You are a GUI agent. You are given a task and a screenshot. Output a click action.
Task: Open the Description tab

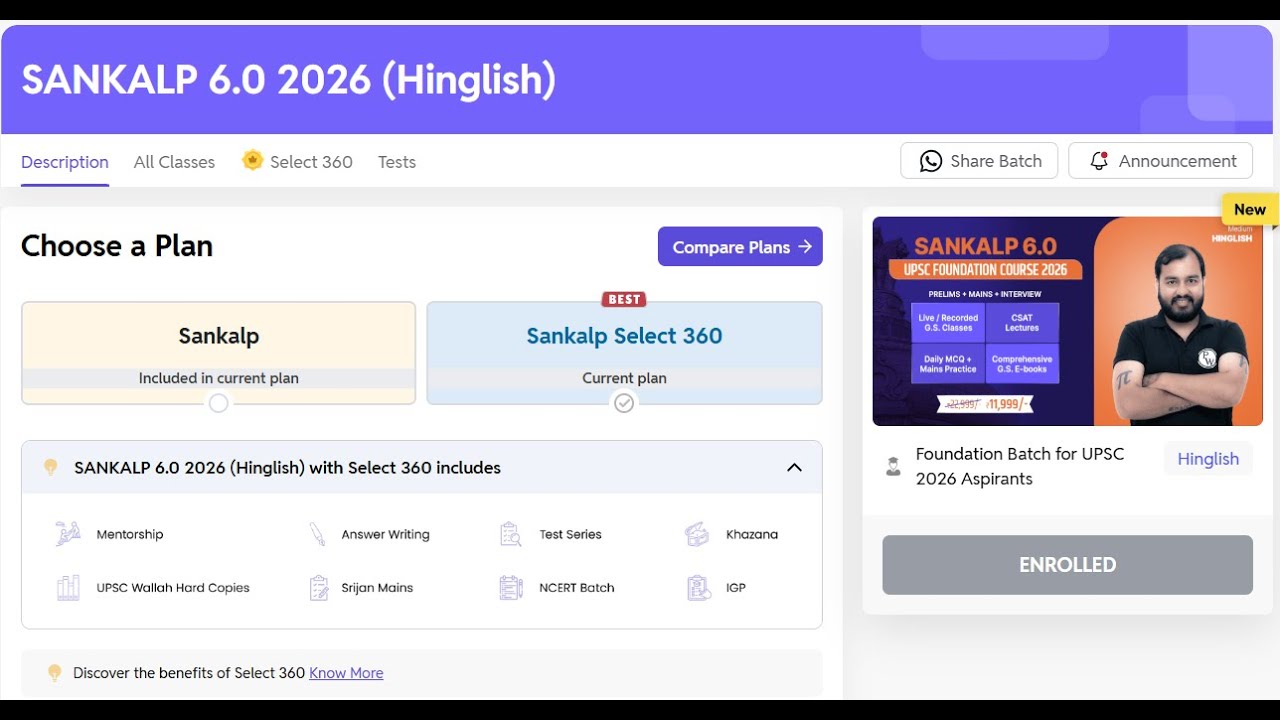[65, 162]
